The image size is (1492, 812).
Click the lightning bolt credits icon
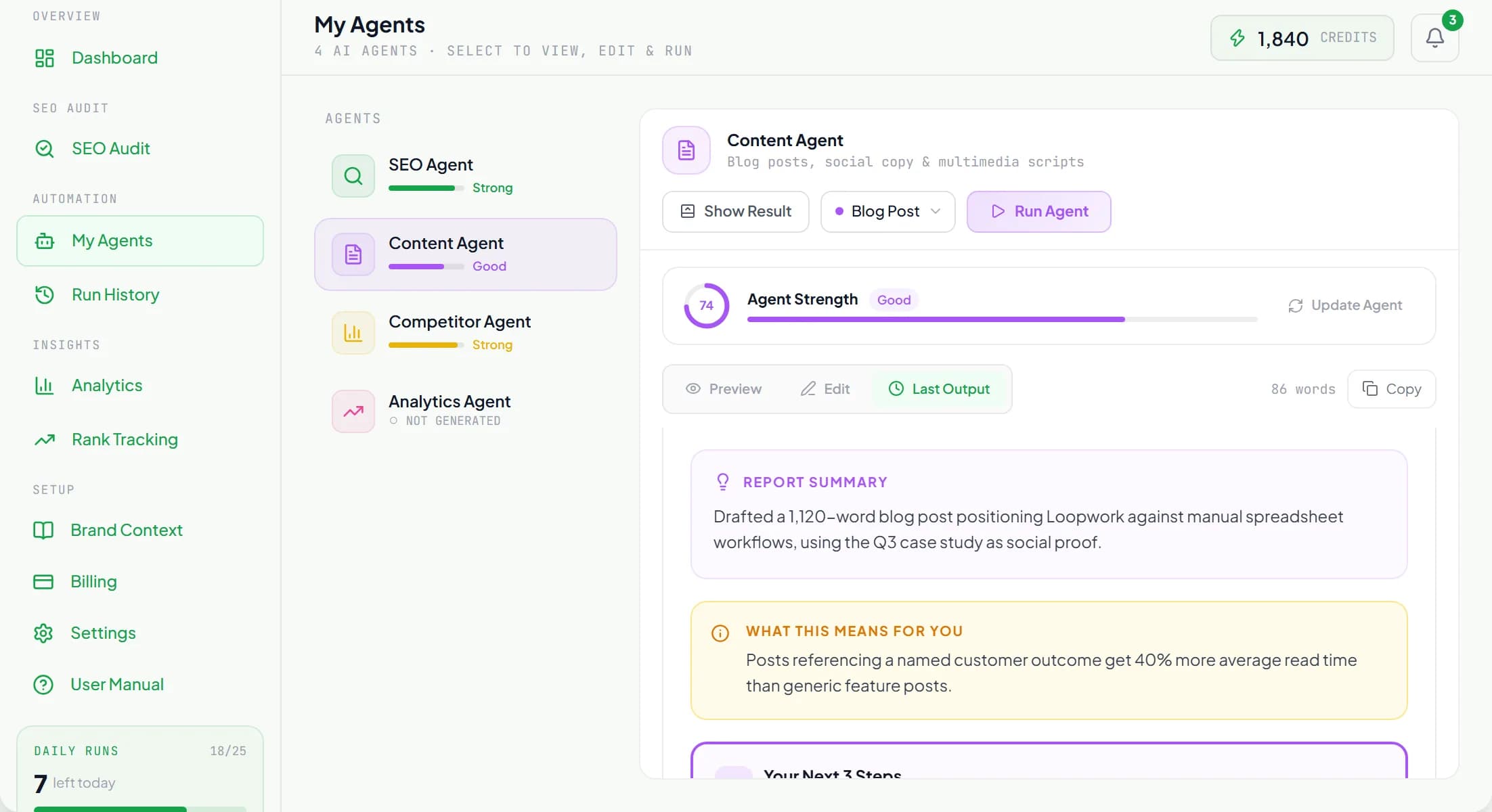[1237, 38]
